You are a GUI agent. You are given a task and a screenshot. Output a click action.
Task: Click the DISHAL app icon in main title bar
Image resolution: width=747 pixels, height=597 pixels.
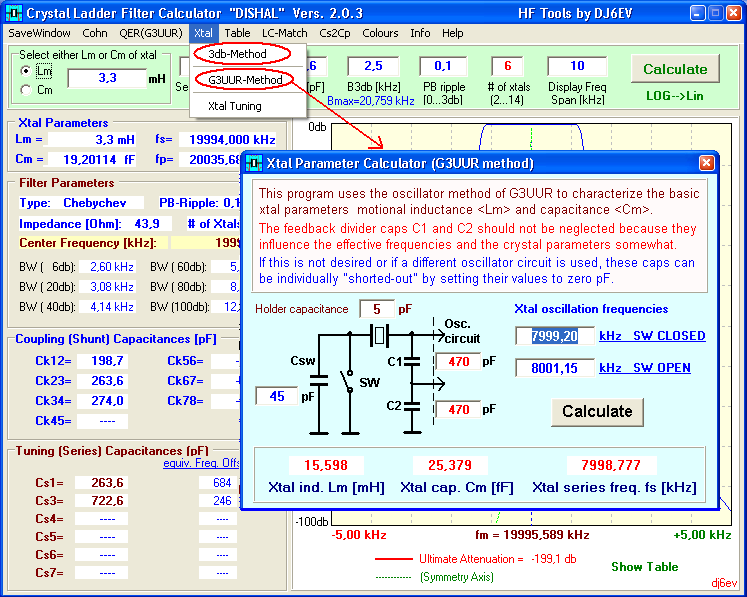[14, 13]
